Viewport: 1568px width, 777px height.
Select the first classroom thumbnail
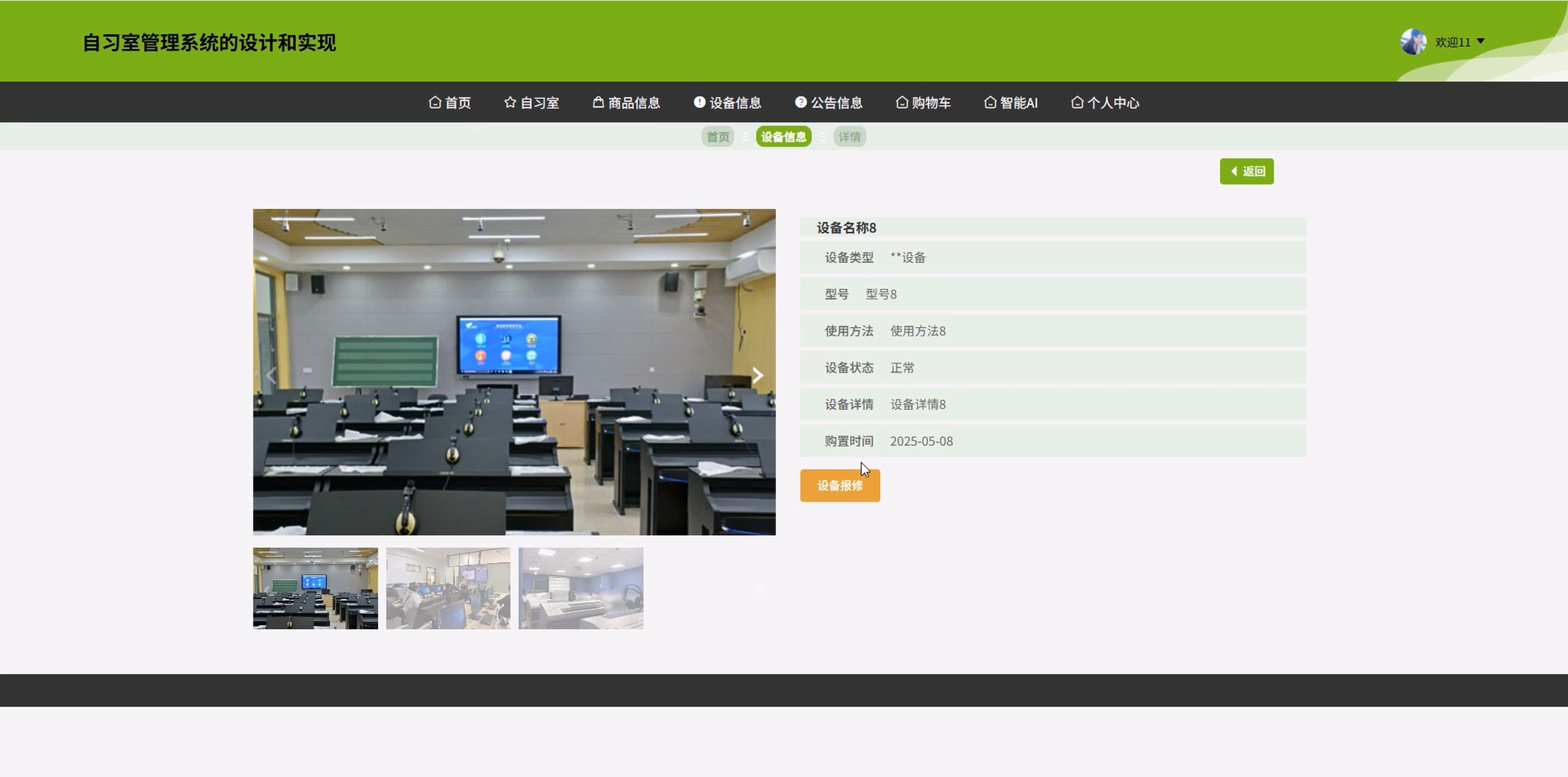(315, 588)
